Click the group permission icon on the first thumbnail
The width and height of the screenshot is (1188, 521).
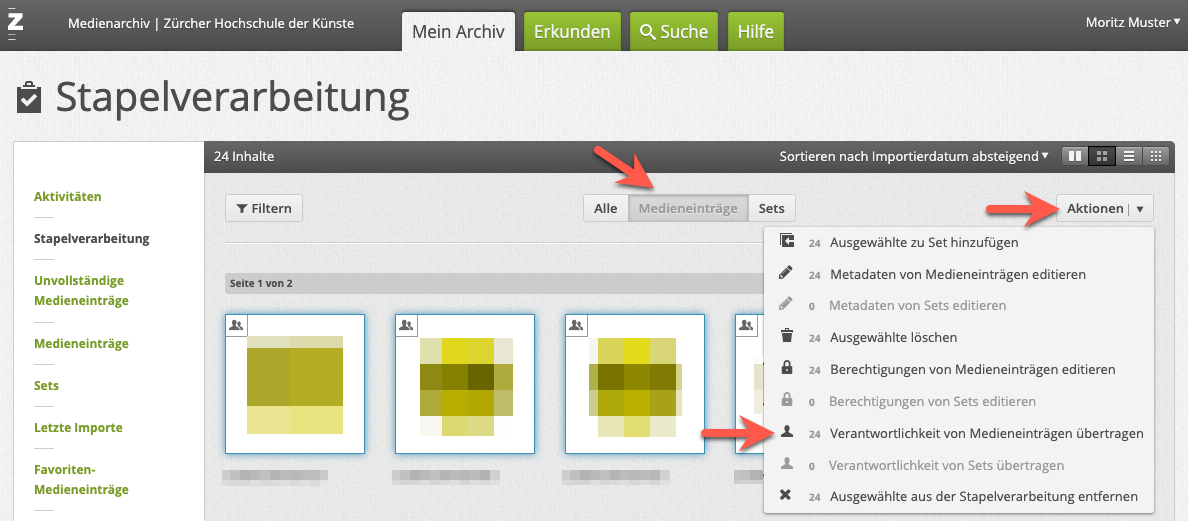236,325
